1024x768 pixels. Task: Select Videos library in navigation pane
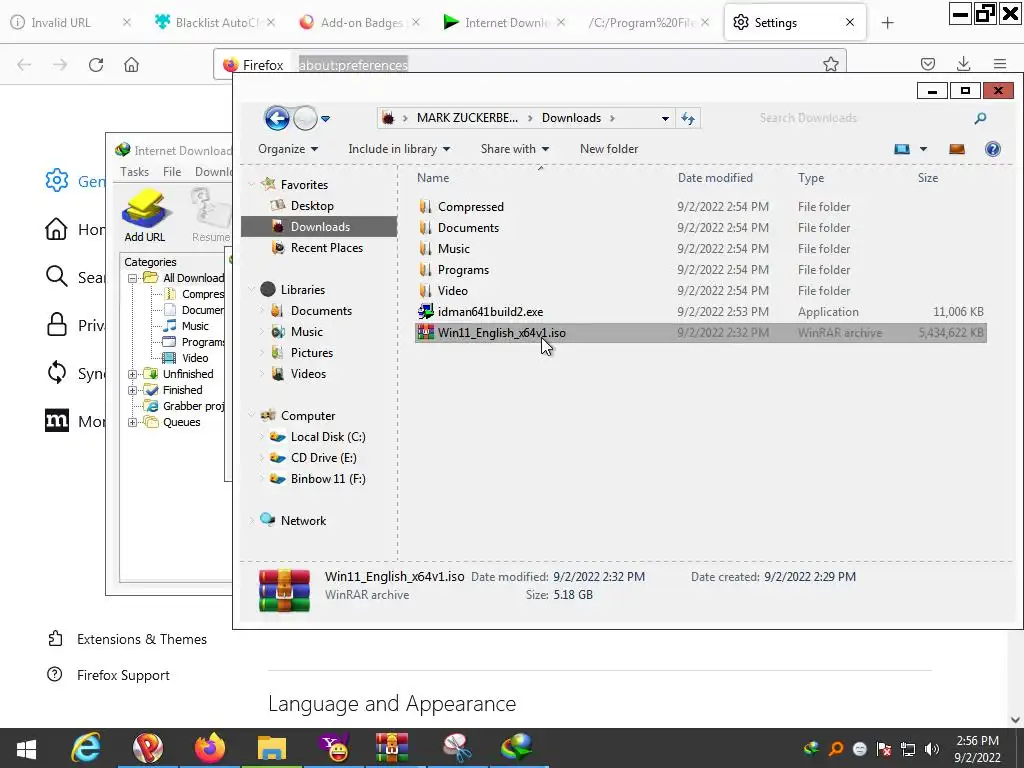pyautogui.click(x=308, y=374)
